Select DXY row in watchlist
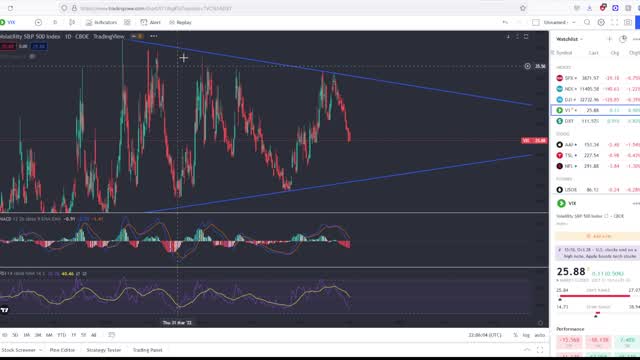Image resolution: width=640 pixels, height=360 pixels. [x=595, y=121]
